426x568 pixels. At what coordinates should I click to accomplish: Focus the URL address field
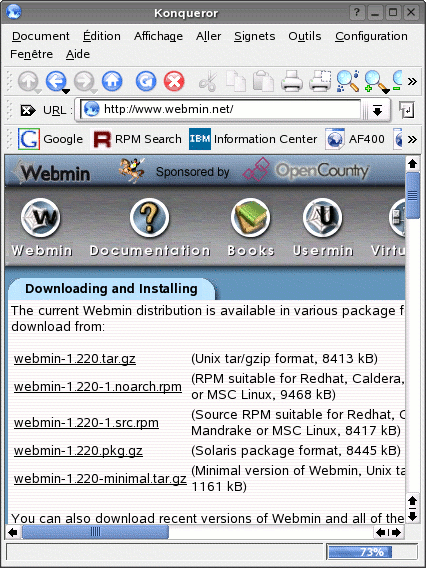pos(220,109)
